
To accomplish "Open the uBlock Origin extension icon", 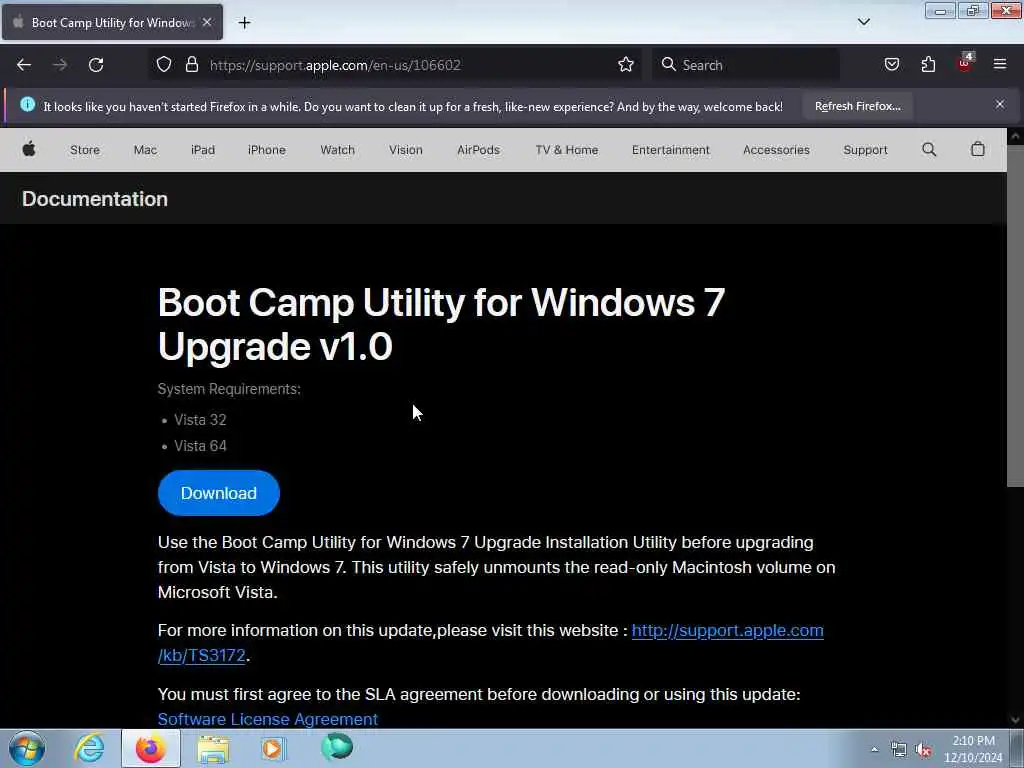I will 965,63.
